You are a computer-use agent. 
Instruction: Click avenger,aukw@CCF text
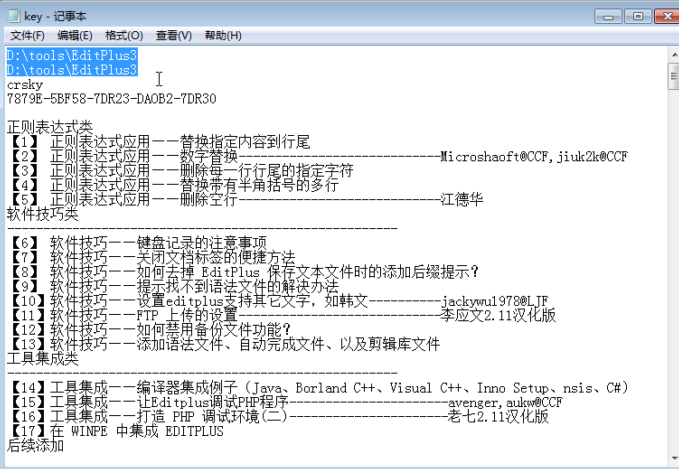505,402
